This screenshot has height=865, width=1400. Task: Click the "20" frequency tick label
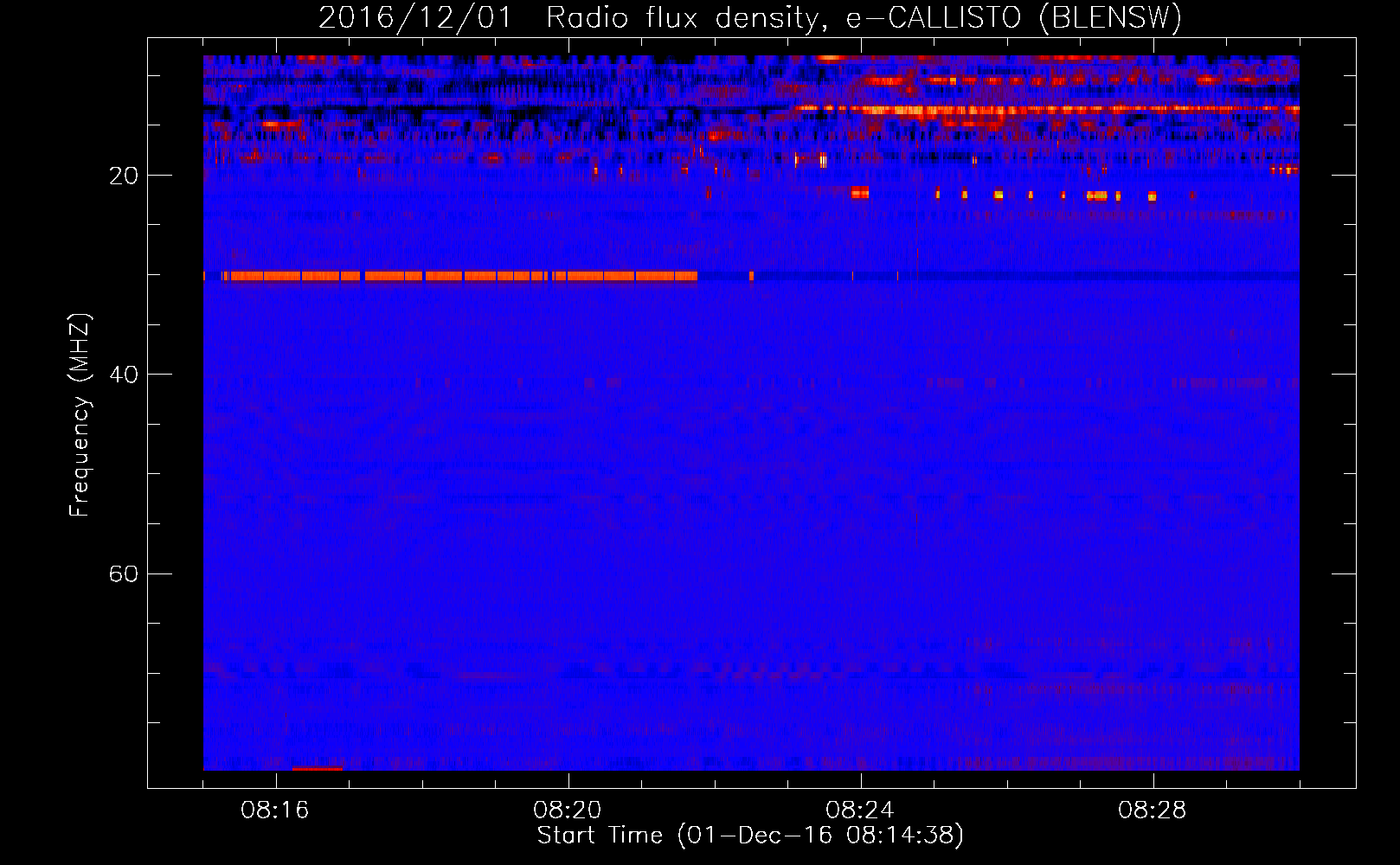click(x=124, y=176)
